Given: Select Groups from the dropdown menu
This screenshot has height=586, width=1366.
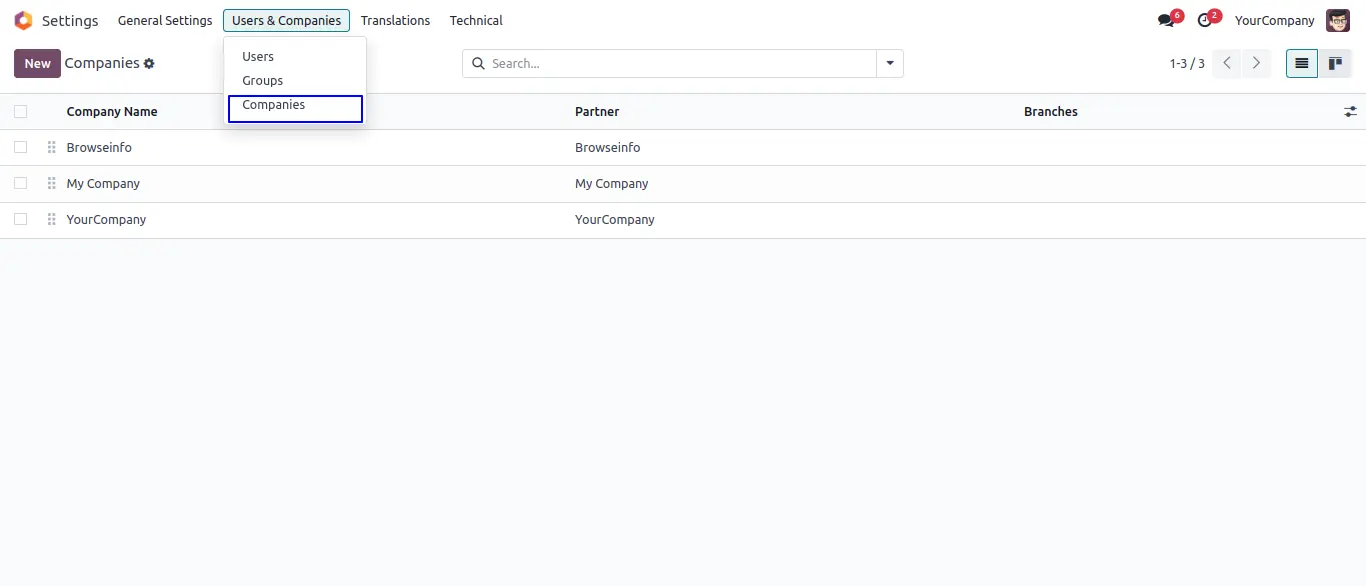Looking at the screenshot, I should point(263,81).
